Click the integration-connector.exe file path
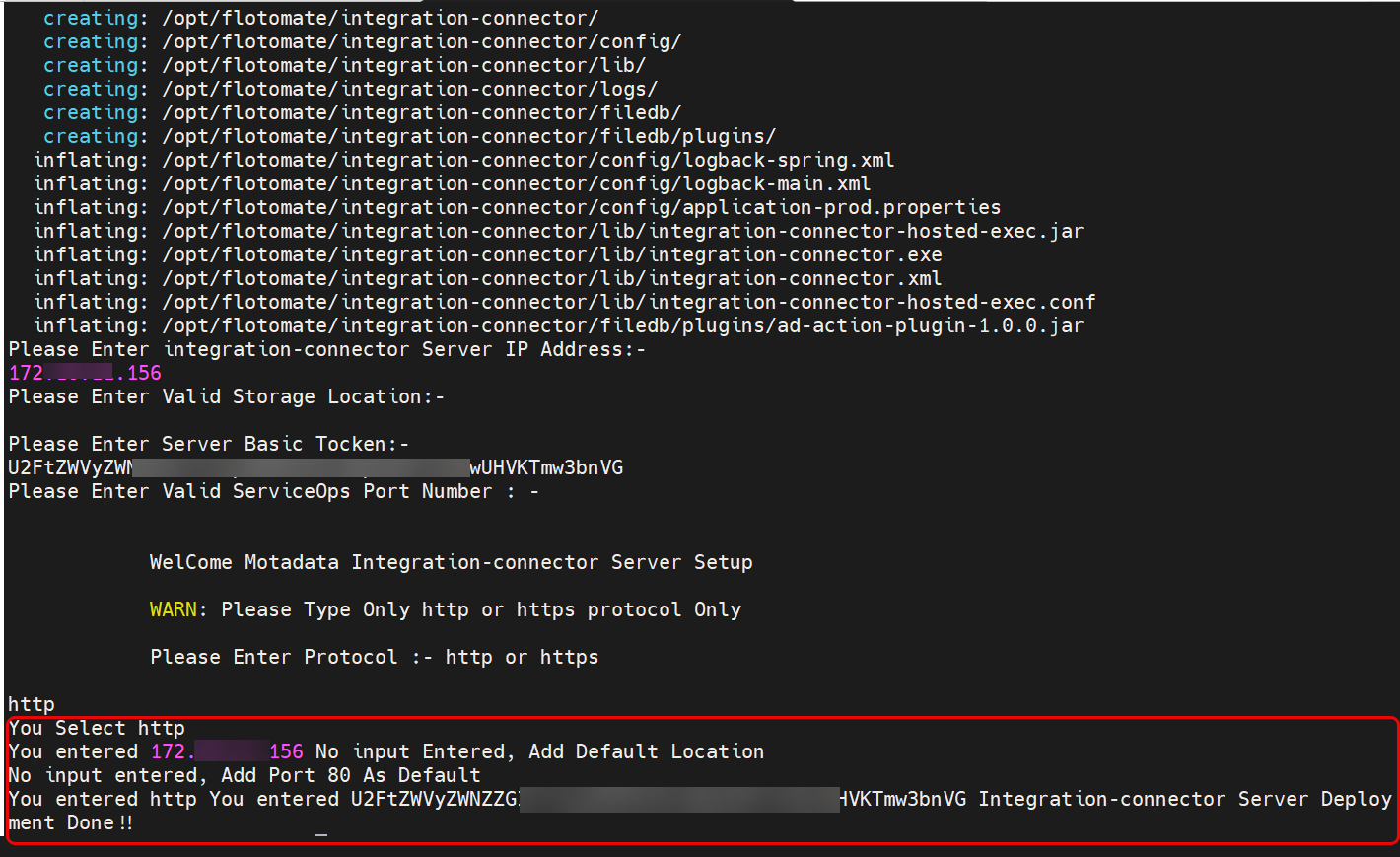Viewport: 1400px width, 857px height. click(551, 254)
